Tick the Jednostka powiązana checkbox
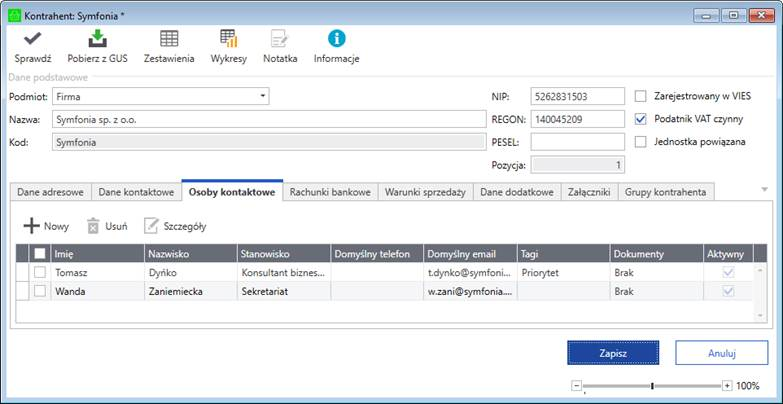This screenshot has height=404, width=783. pos(641,142)
